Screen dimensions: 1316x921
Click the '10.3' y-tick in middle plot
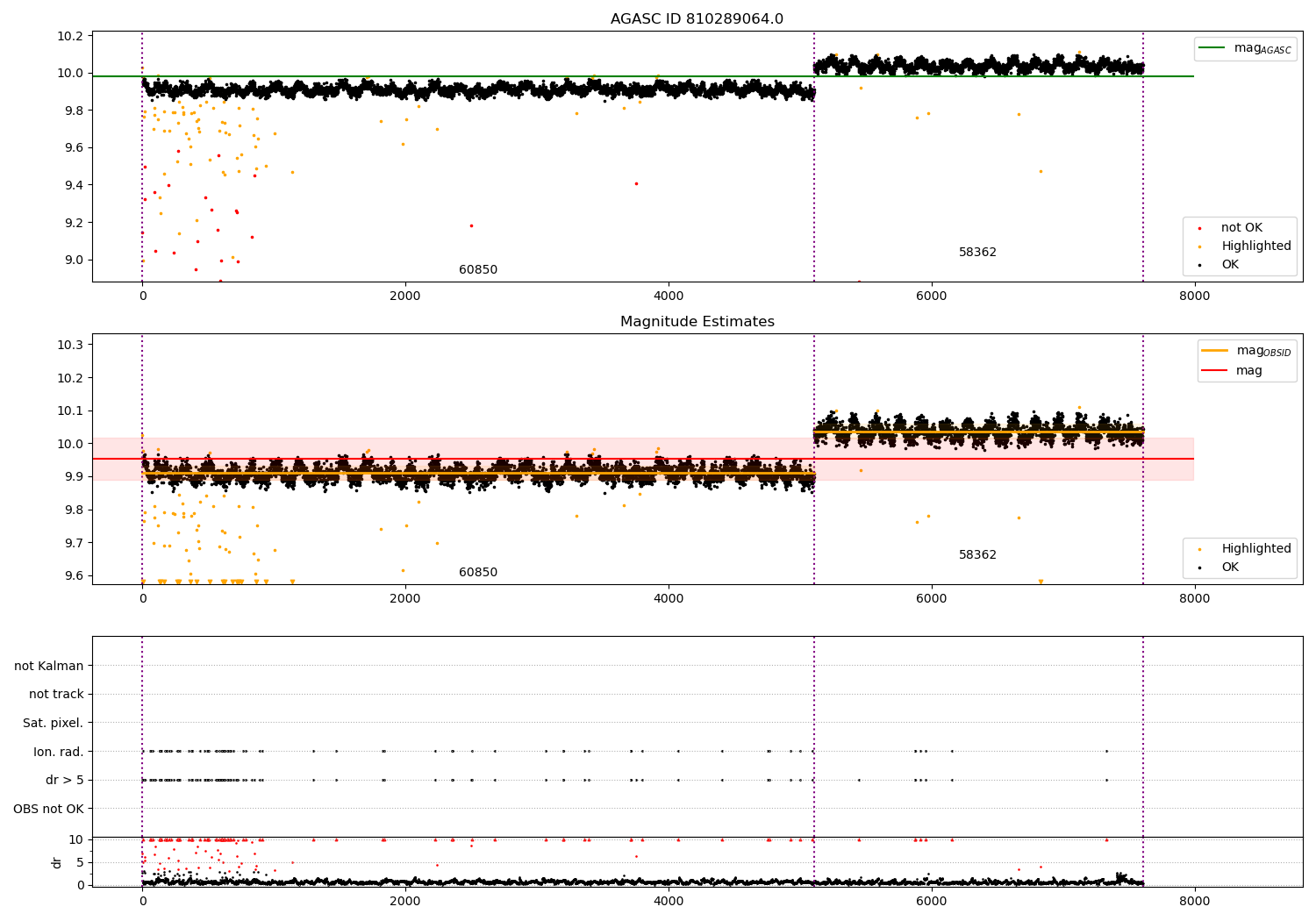tap(71, 345)
